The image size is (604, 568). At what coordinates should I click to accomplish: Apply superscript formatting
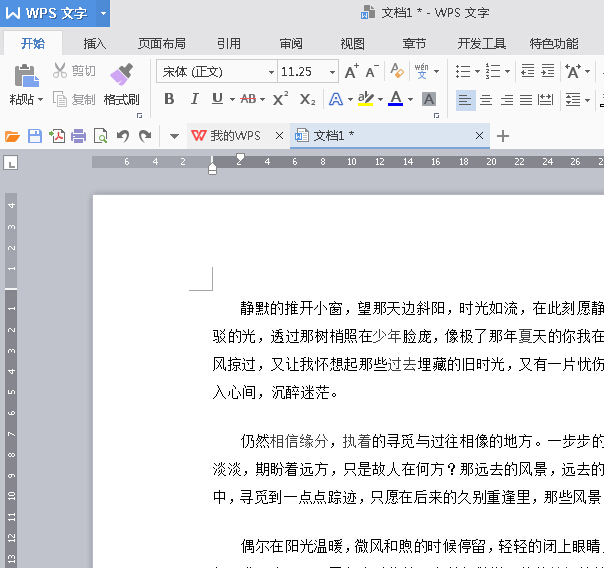tap(280, 99)
